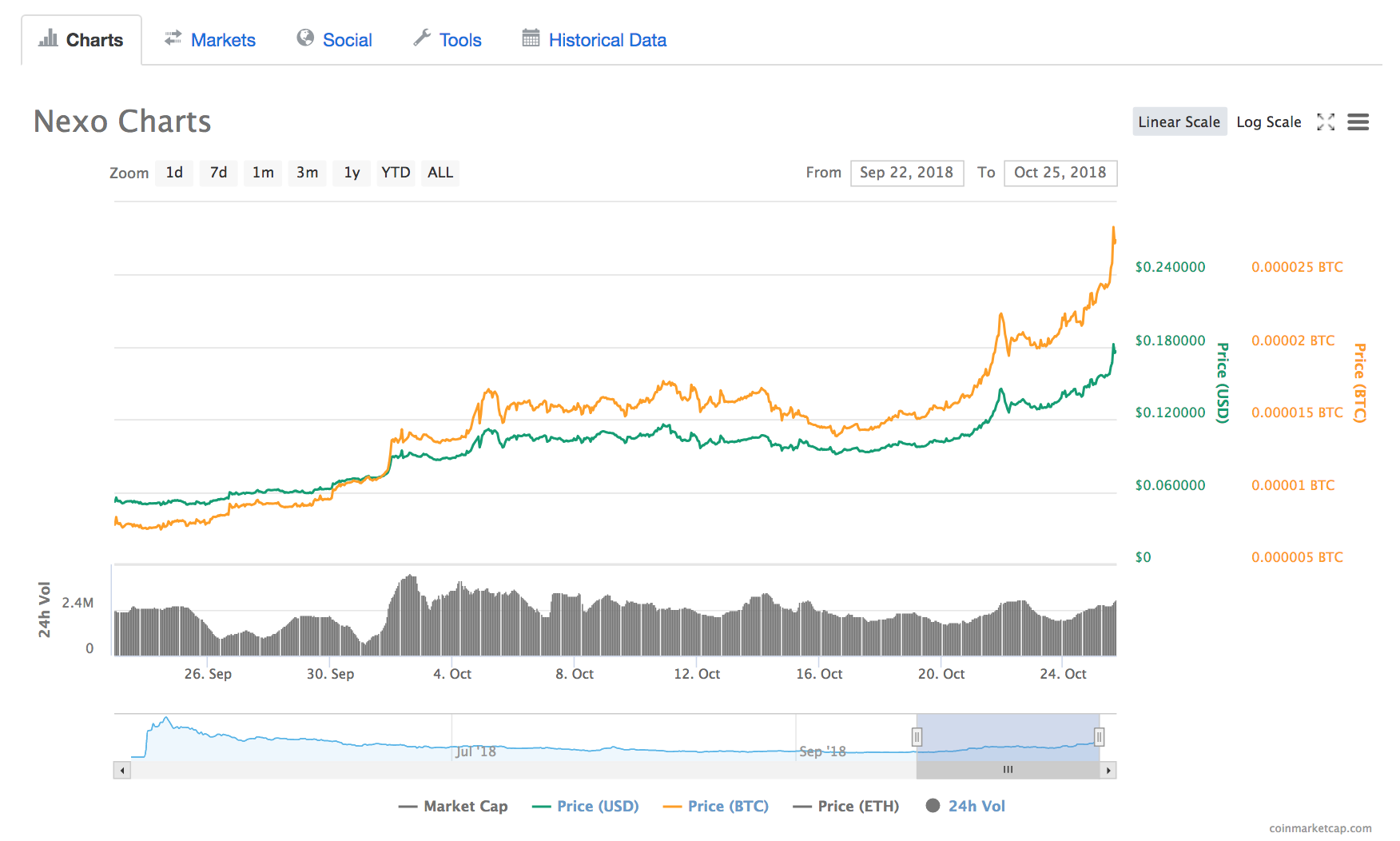Click the exchange arrows icon beside Markets

(x=173, y=38)
